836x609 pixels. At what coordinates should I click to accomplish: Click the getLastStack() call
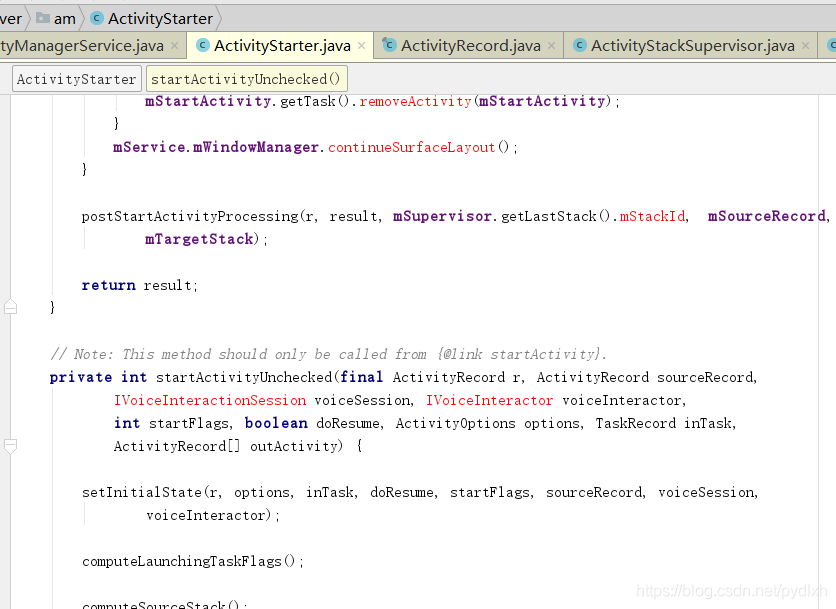tap(556, 216)
